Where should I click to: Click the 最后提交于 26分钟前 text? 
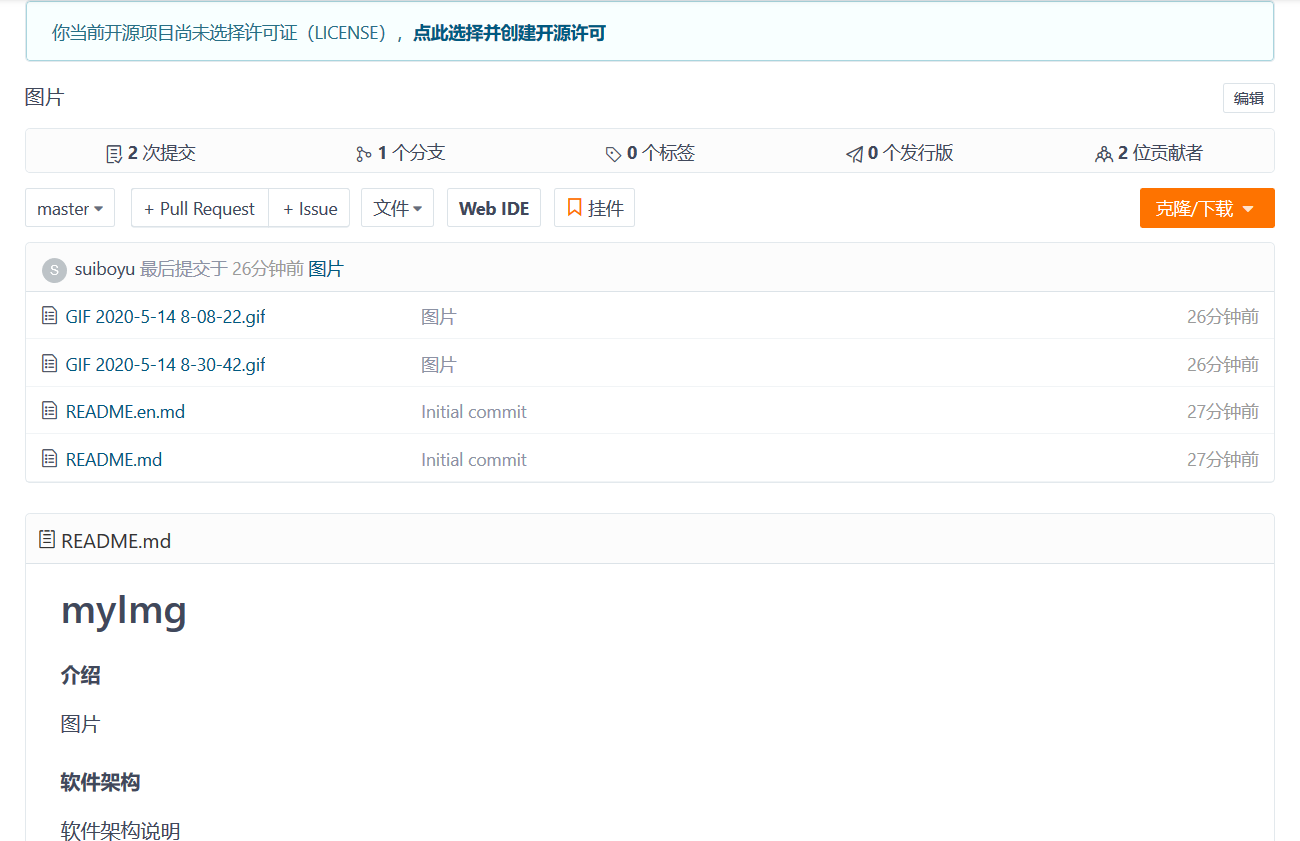tap(222, 269)
